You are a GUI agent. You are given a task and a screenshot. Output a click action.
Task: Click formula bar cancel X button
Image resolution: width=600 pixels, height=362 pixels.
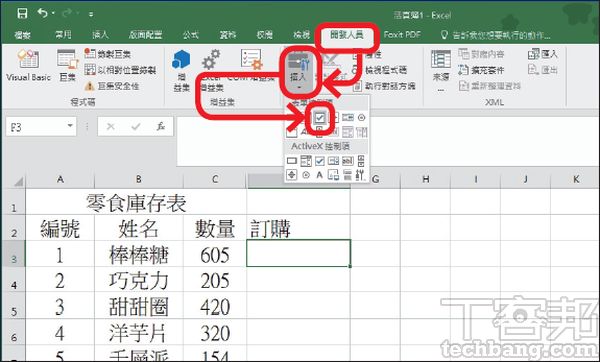(111, 126)
